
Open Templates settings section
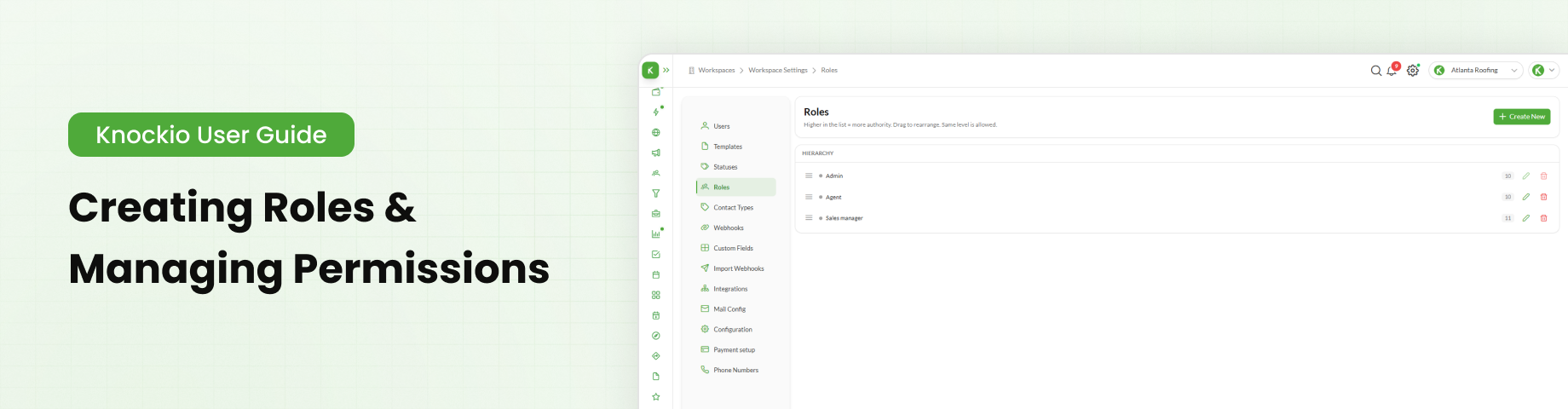735,147
